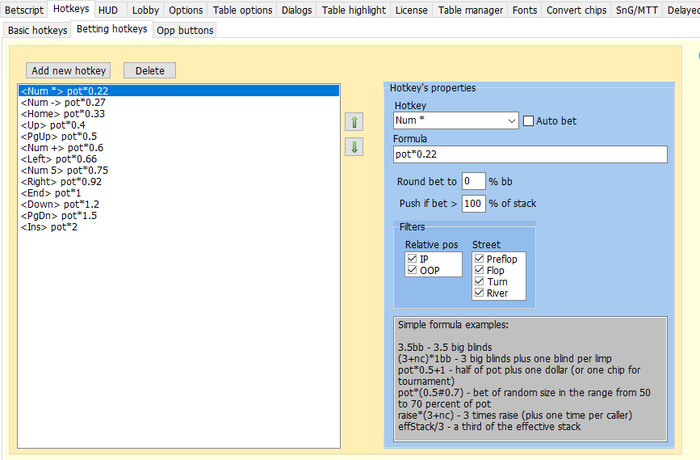Move hotkey down with green down arrow

pyautogui.click(x=354, y=147)
